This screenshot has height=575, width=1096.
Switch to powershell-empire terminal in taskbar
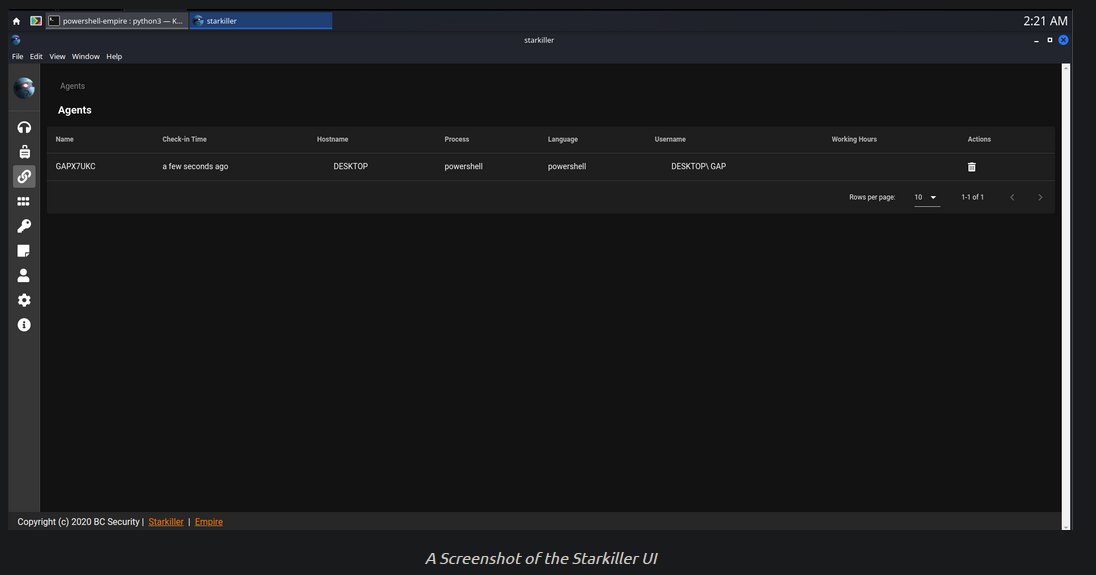(x=117, y=21)
